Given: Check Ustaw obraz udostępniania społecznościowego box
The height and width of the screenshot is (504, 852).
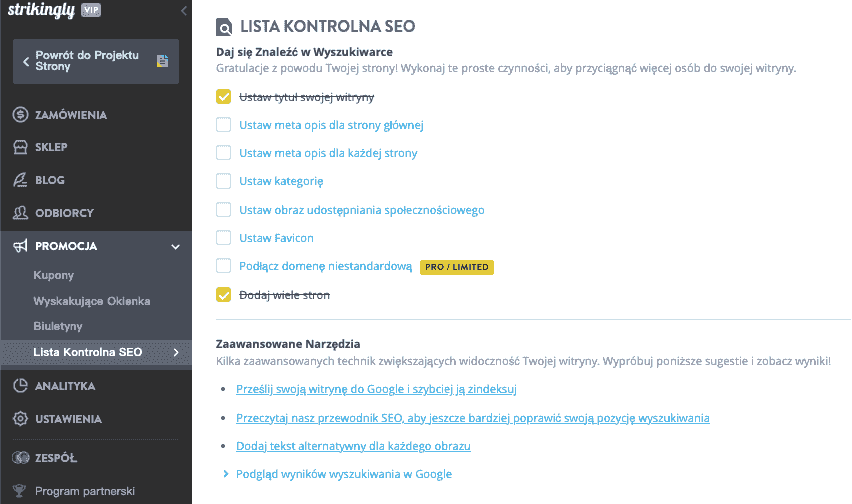Looking at the screenshot, I should pos(223,210).
